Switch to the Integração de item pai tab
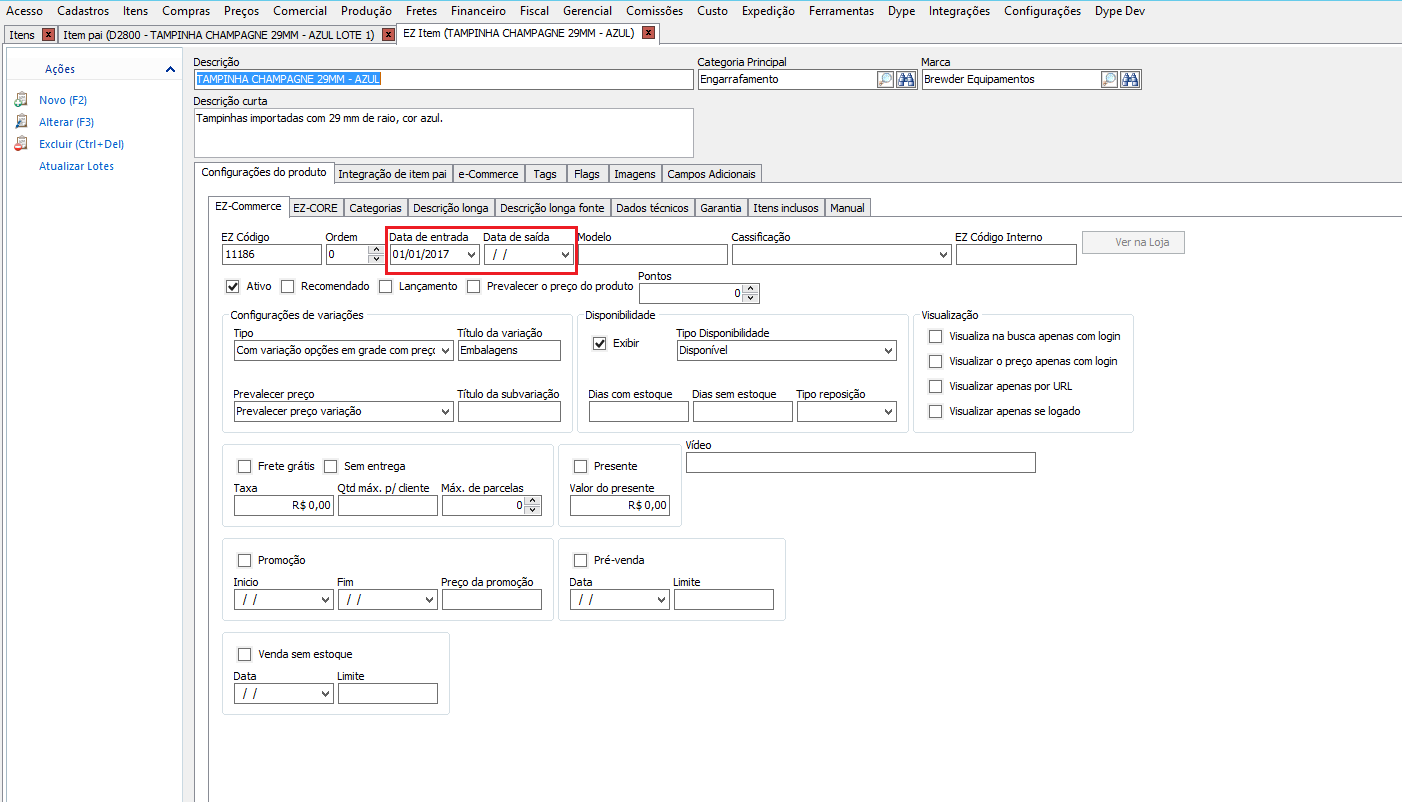 coord(393,174)
